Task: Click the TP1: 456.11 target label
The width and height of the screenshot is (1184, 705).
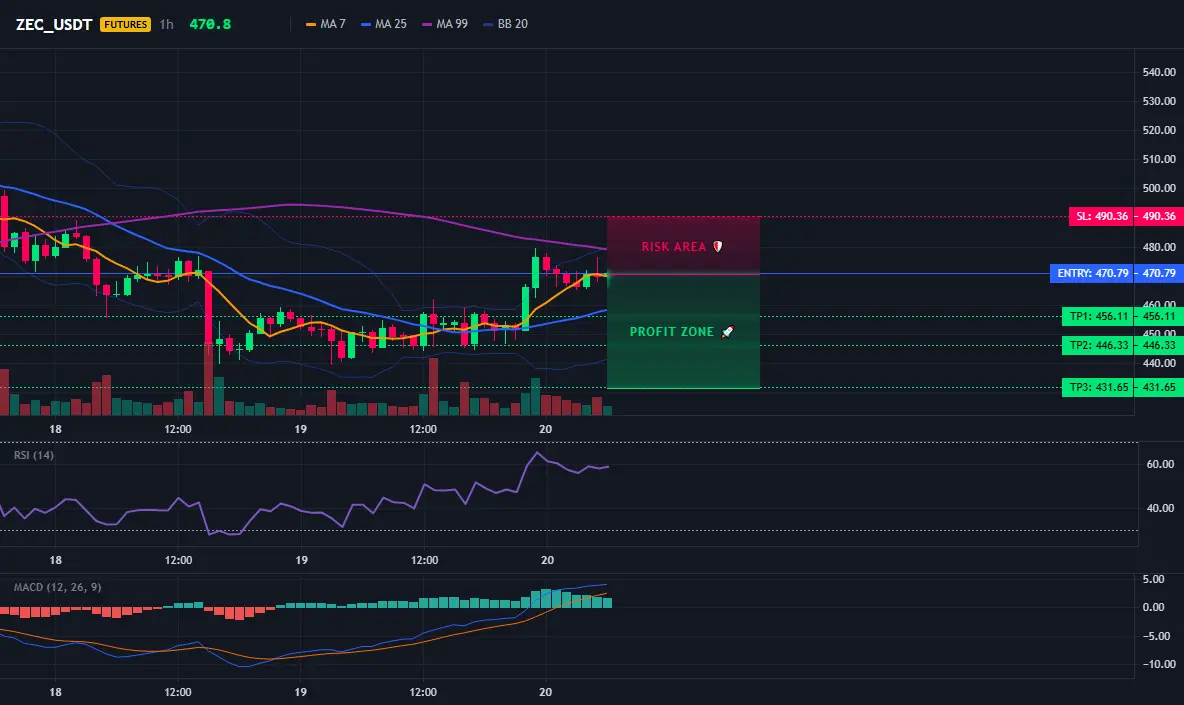Action: pos(1098,316)
